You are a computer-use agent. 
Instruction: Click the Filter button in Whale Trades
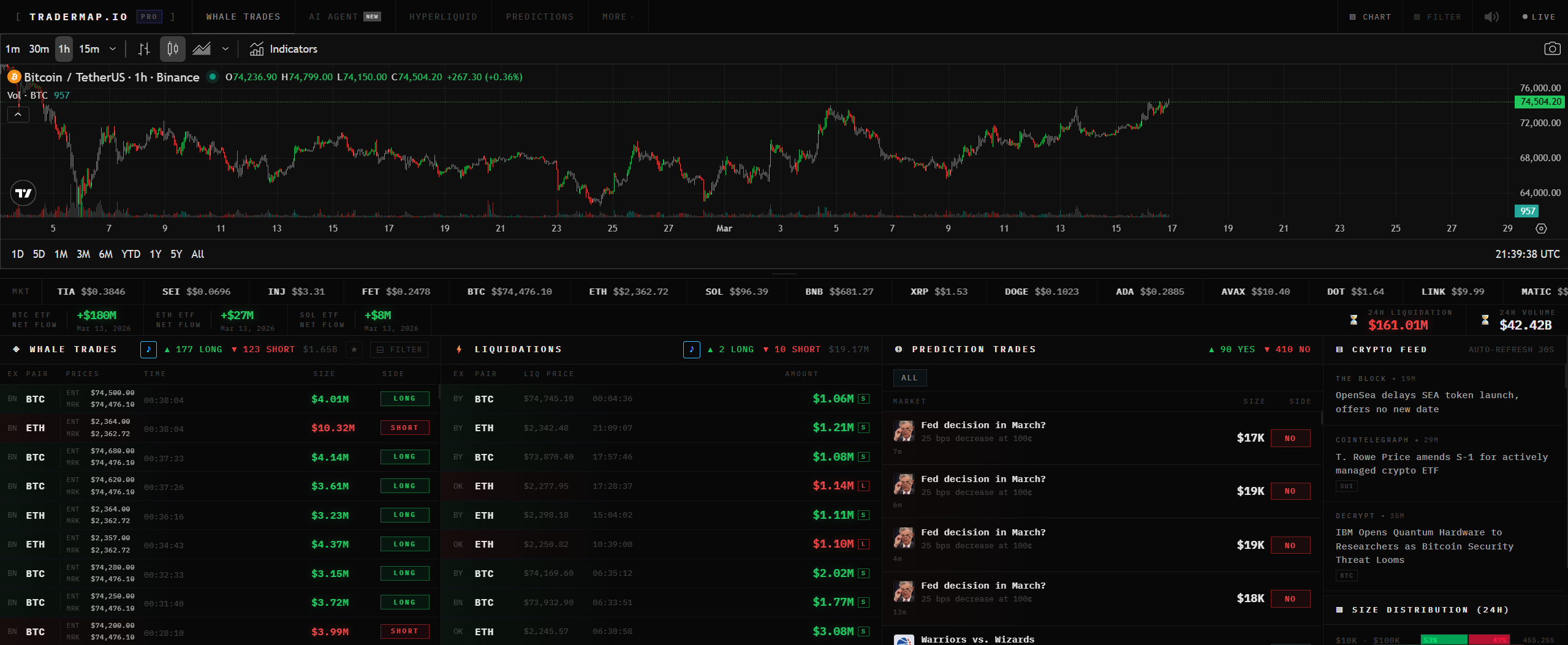(399, 350)
